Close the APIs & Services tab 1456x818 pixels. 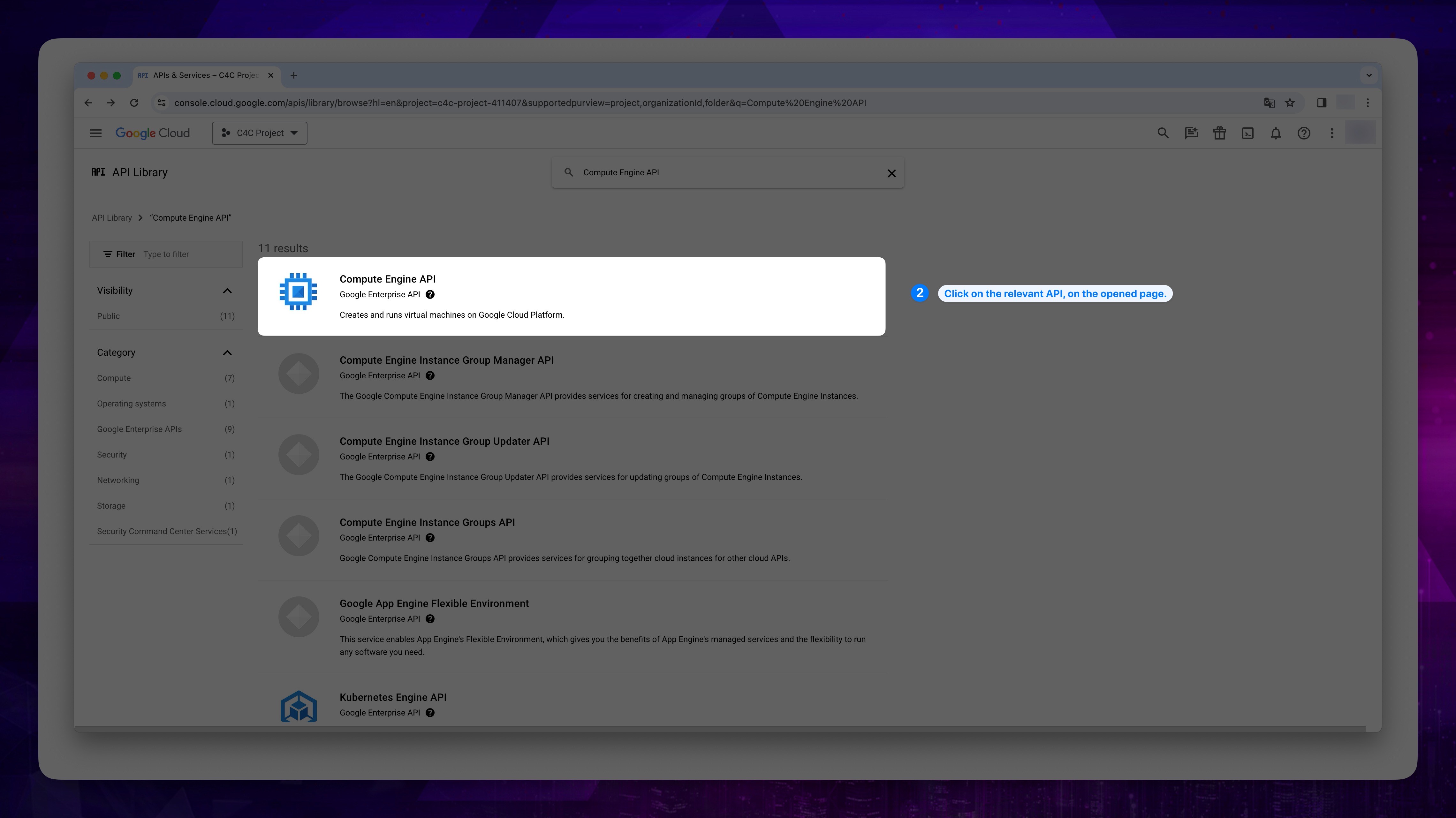[x=271, y=75]
